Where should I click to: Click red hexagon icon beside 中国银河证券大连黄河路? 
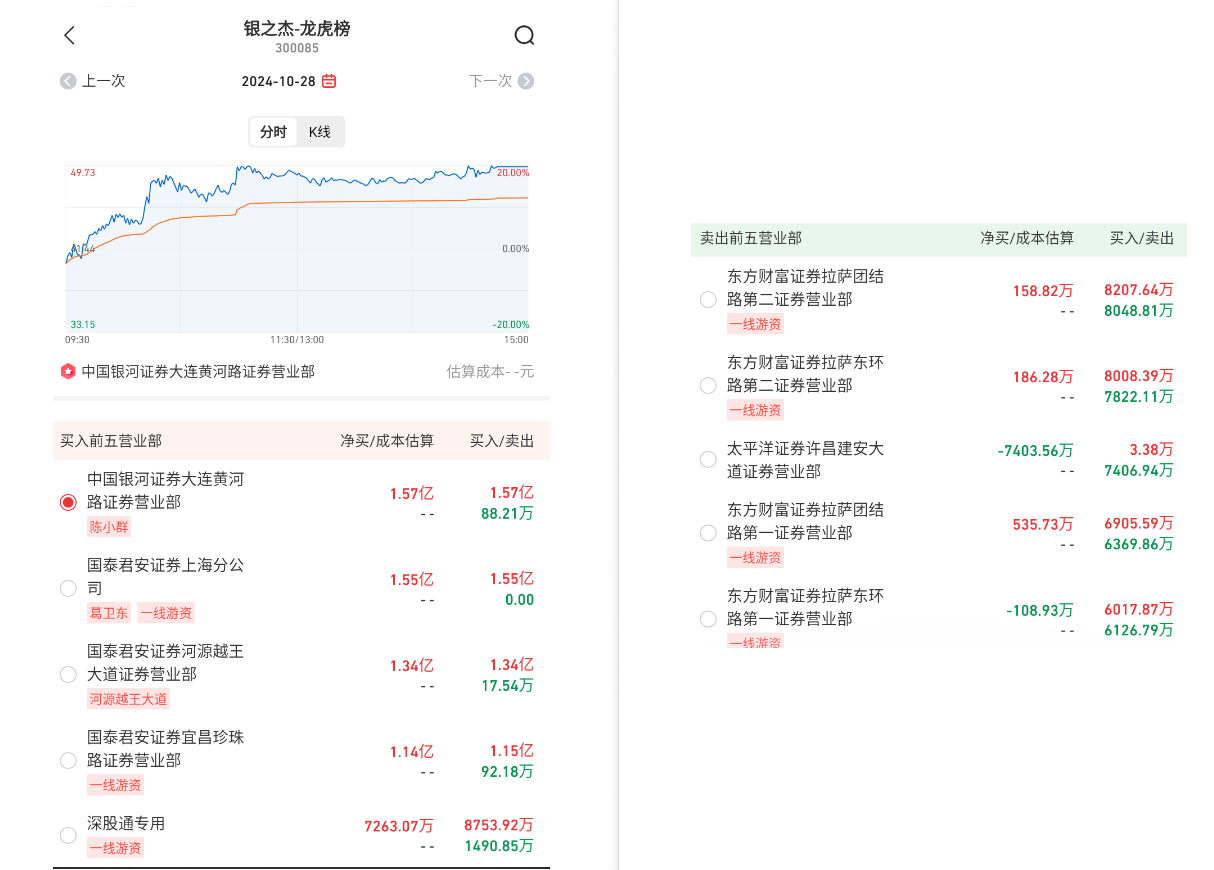pyautogui.click(x=68, y=371)
